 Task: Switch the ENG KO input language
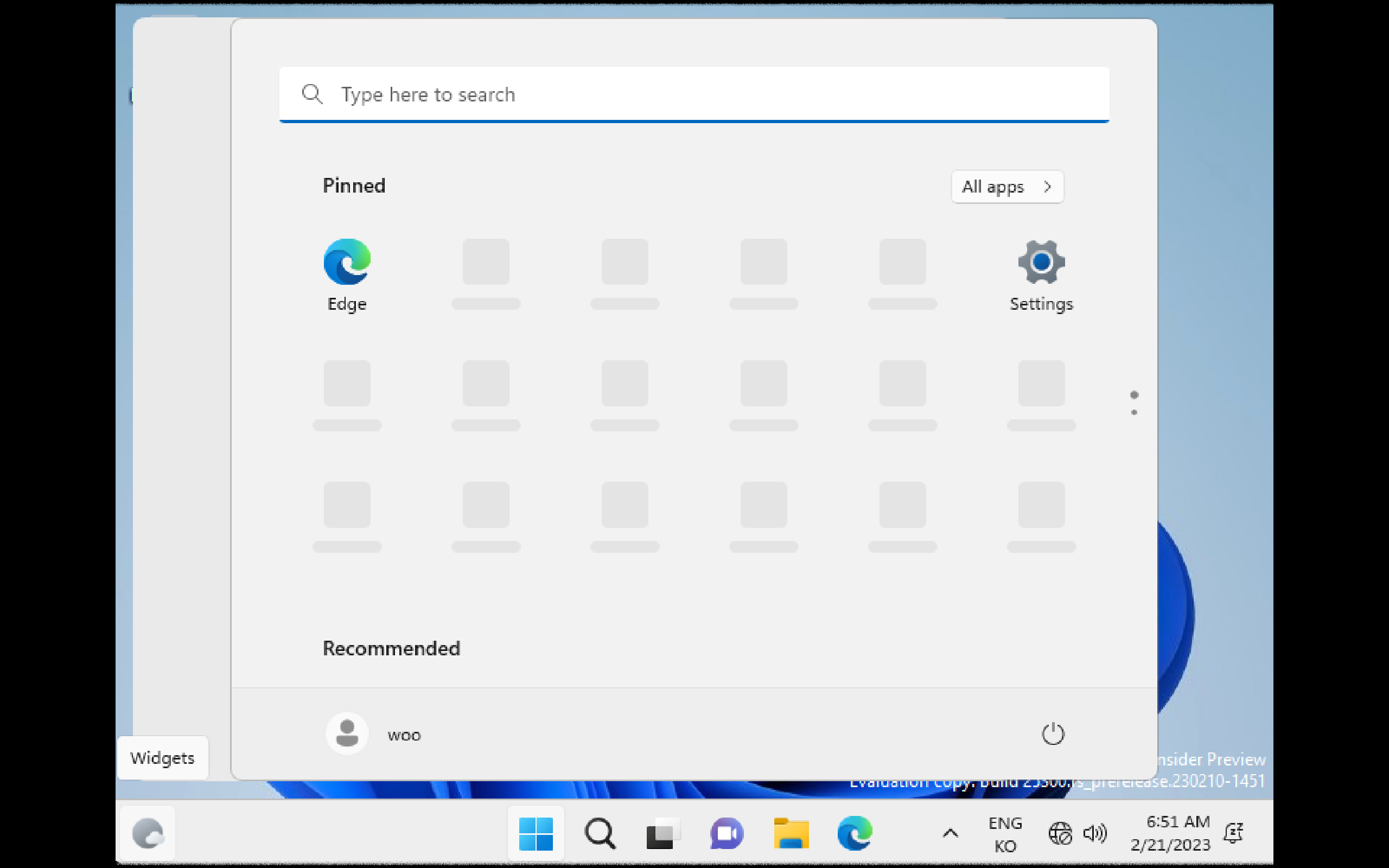tap(1005, 834)
